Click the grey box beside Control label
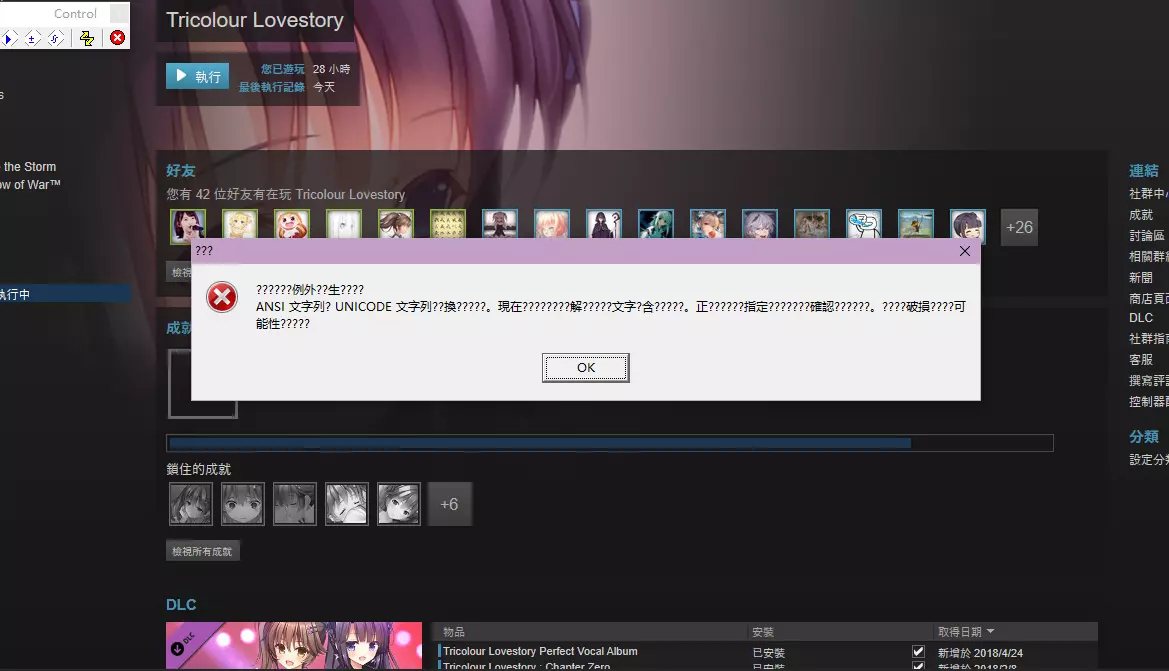Viewport: 1169px width, 671px height. 119,13
